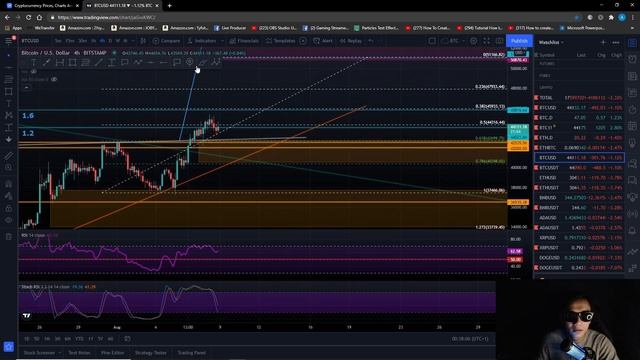Open chart settings gear icon

pyautogui.click(x=473, y=41)
